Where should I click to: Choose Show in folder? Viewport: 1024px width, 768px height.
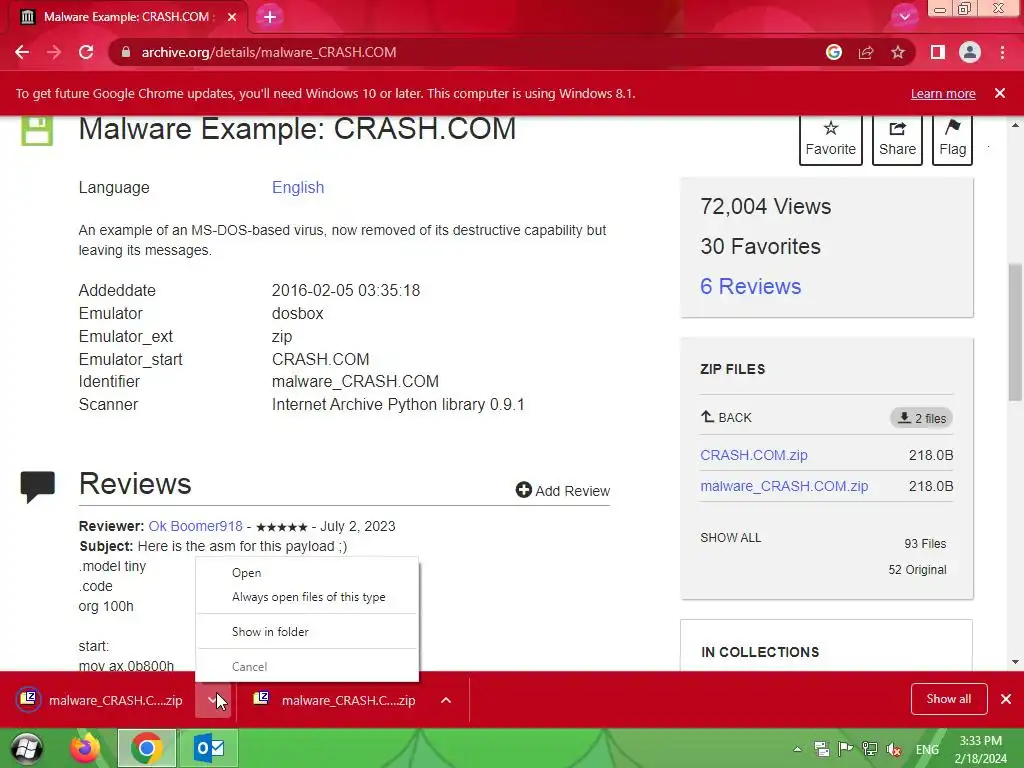pyautogui.click(x=307, y=632)
